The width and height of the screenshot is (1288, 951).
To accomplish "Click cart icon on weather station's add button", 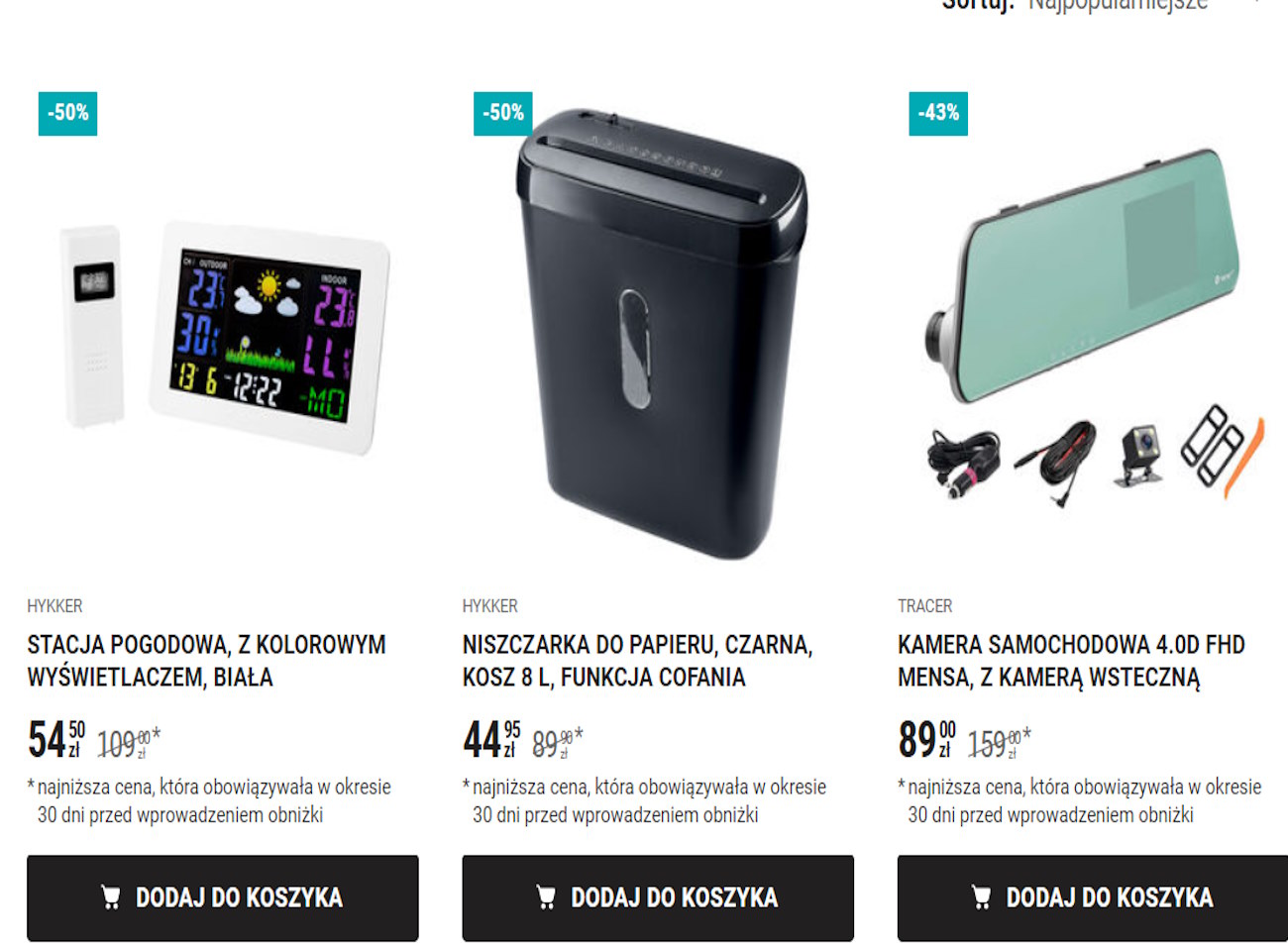I will (x=111, y=898).
